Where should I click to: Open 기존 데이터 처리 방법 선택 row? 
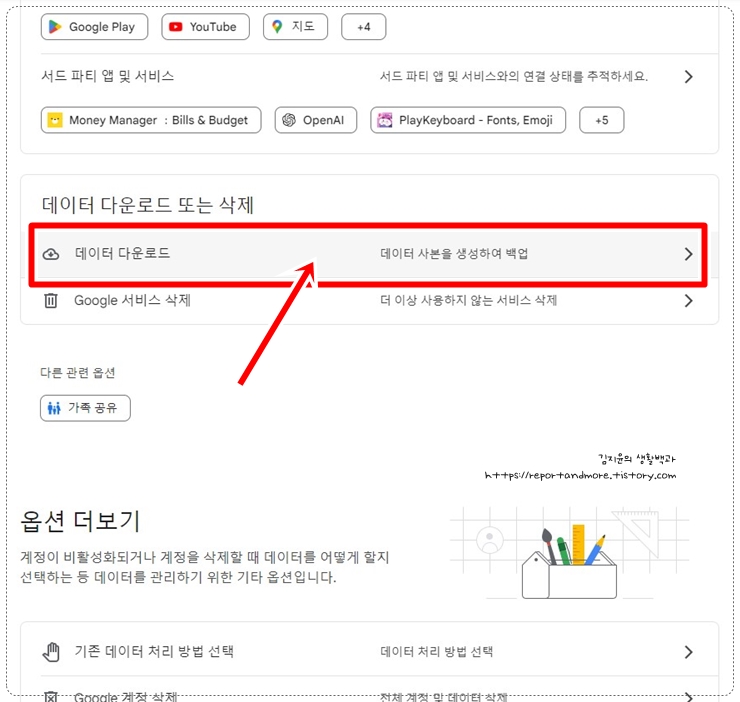370,652
